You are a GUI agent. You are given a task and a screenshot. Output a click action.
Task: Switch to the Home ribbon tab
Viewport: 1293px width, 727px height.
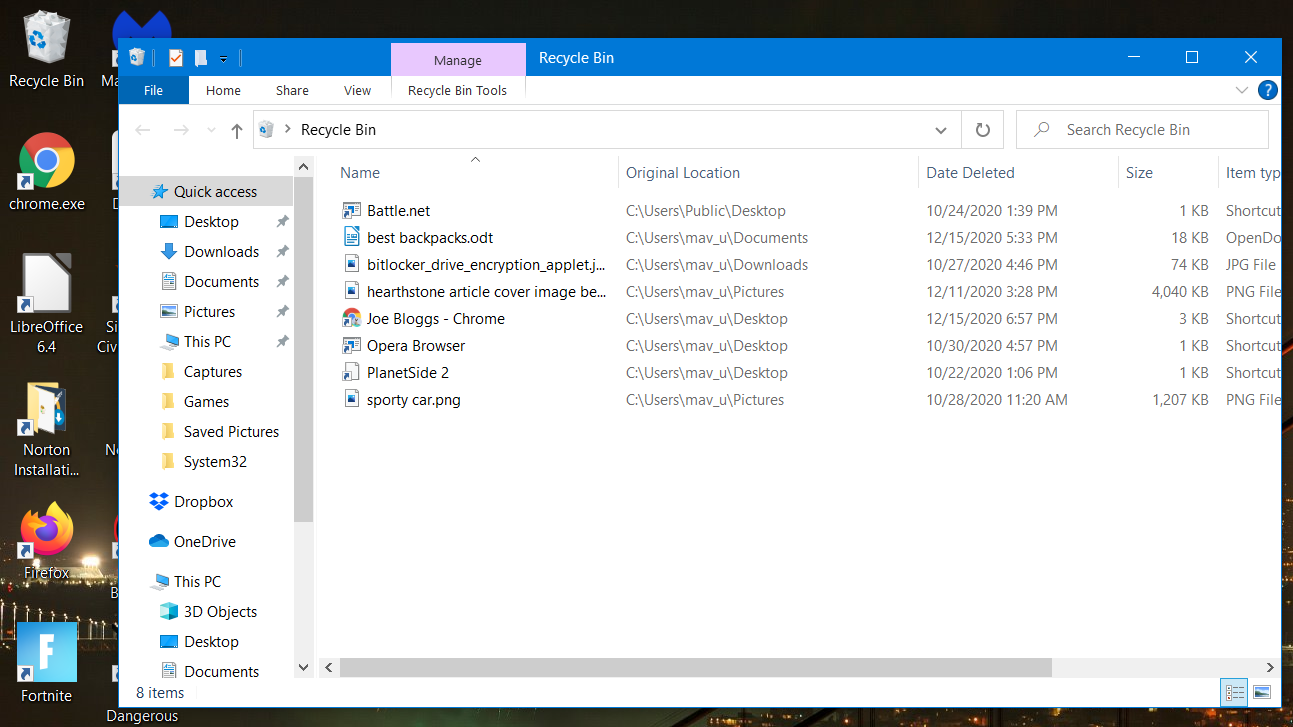[x=223, y=90]
